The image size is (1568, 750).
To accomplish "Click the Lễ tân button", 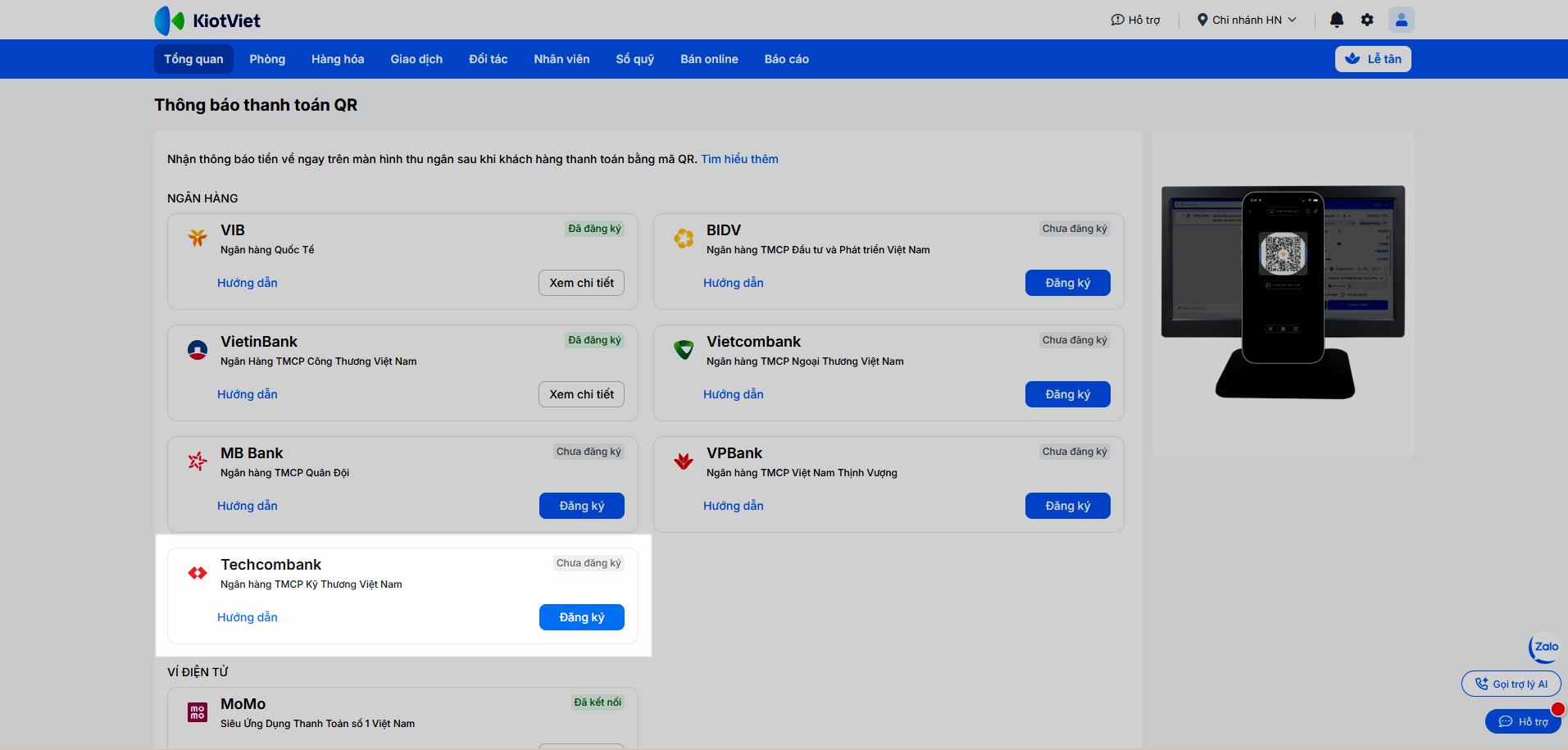I will pos(1373,59).
